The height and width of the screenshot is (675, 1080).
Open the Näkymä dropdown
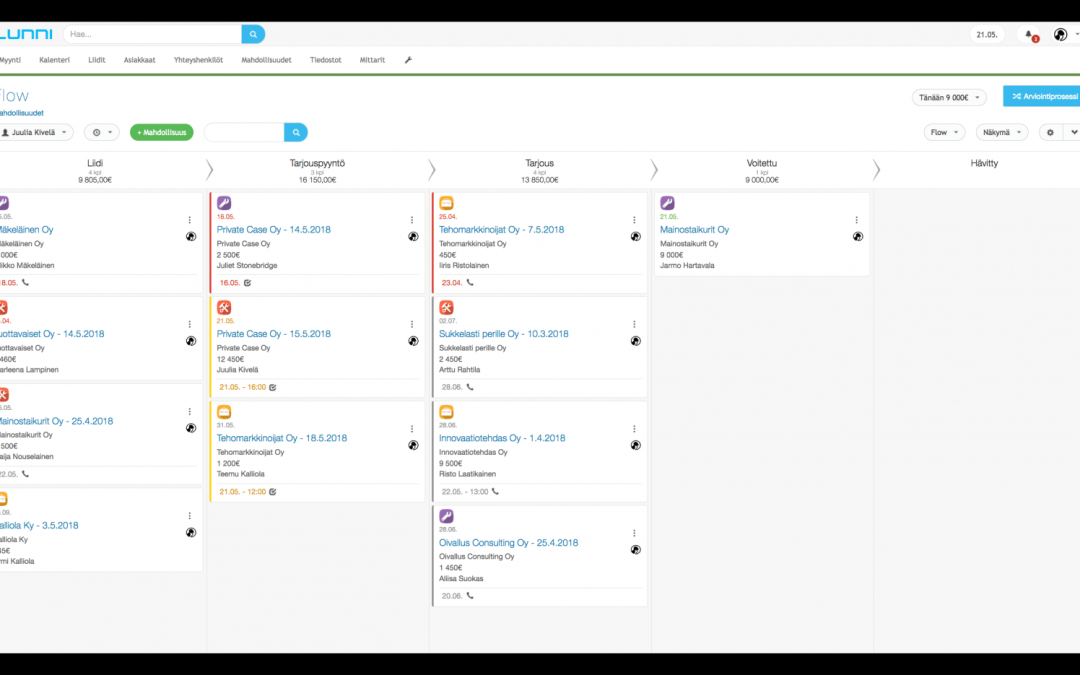pyautogui.click(x=1002, y=132)
